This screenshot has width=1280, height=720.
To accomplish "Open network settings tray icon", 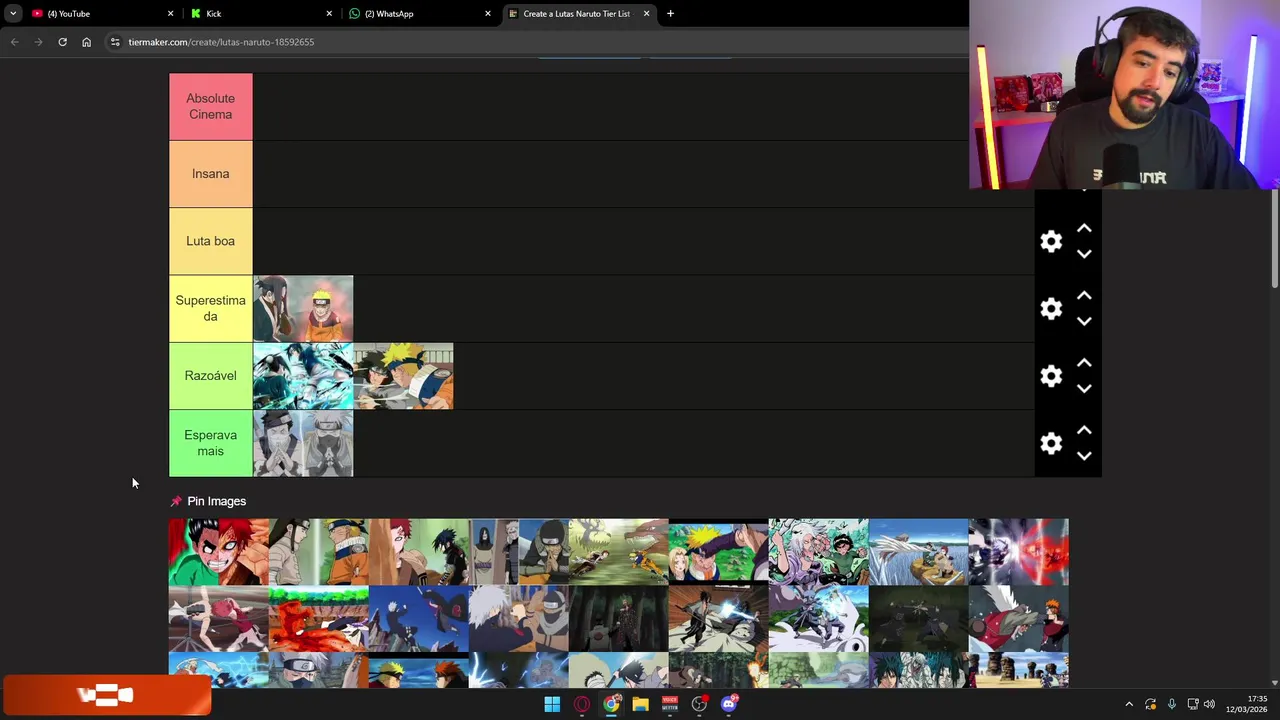I will [1192, 704].
